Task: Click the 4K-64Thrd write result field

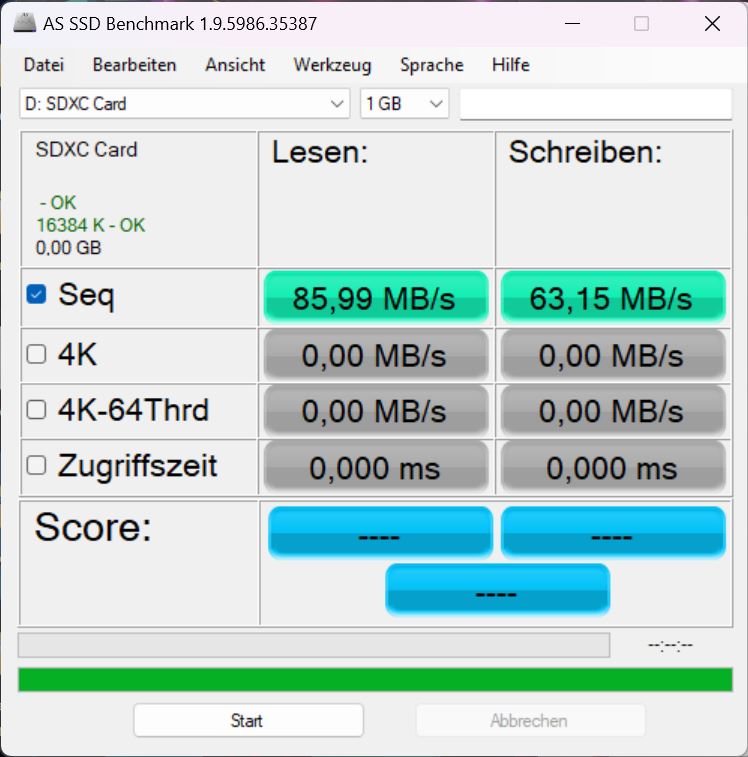Action: [613, 411]
